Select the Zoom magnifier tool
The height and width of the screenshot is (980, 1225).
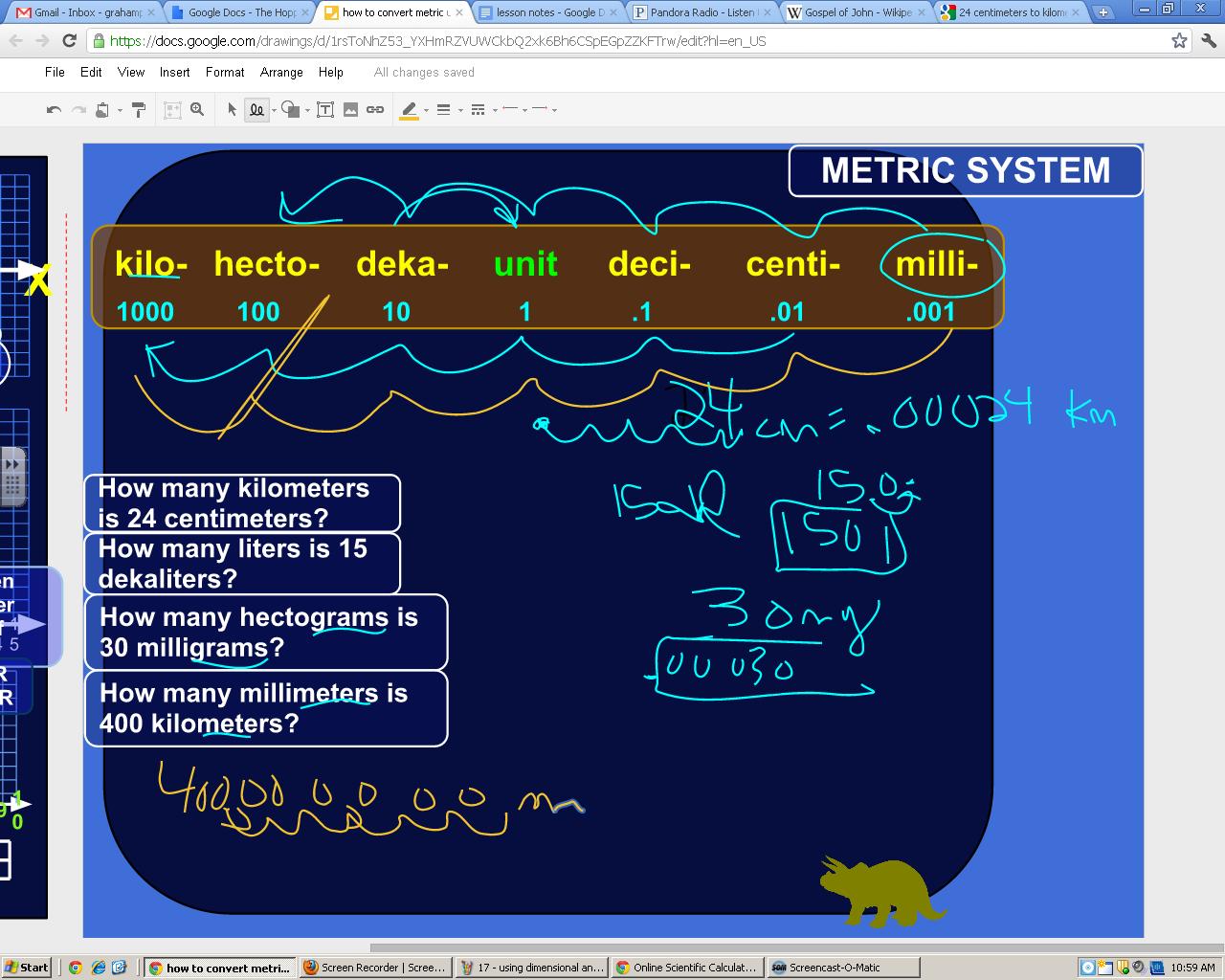click(x=197, y=110)
